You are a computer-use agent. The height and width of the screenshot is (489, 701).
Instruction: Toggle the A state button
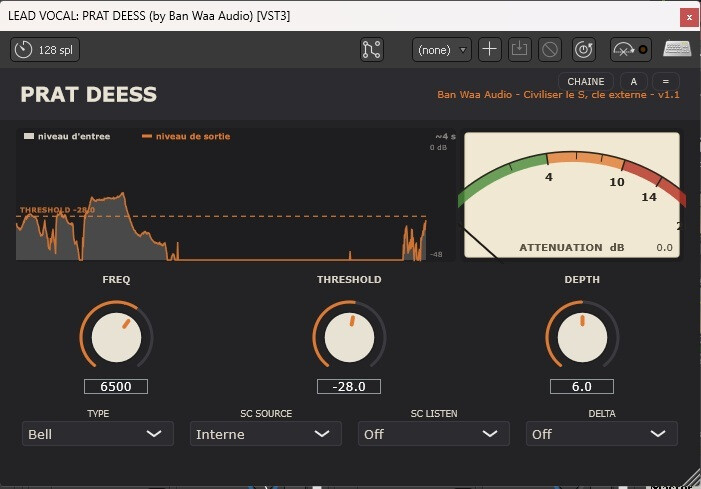point(633,82)
